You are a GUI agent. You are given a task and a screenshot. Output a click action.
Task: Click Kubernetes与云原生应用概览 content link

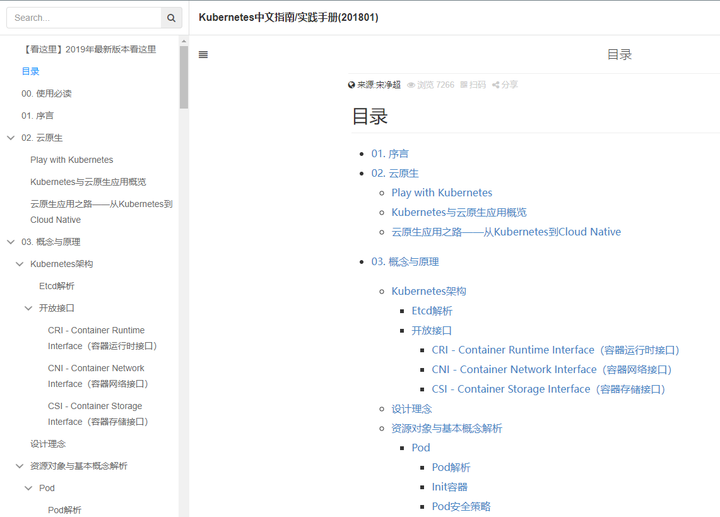point(459,212)
